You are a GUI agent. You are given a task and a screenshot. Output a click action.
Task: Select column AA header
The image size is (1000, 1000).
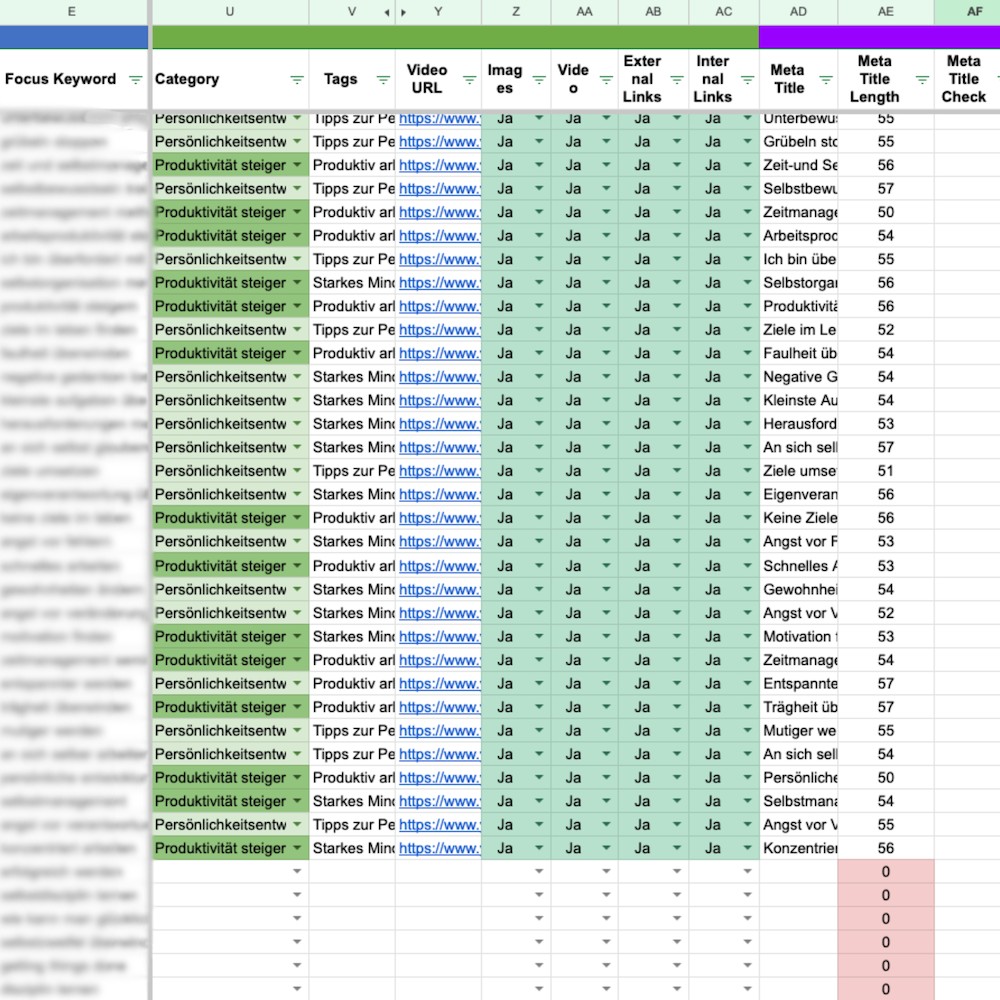click(584, 12)
